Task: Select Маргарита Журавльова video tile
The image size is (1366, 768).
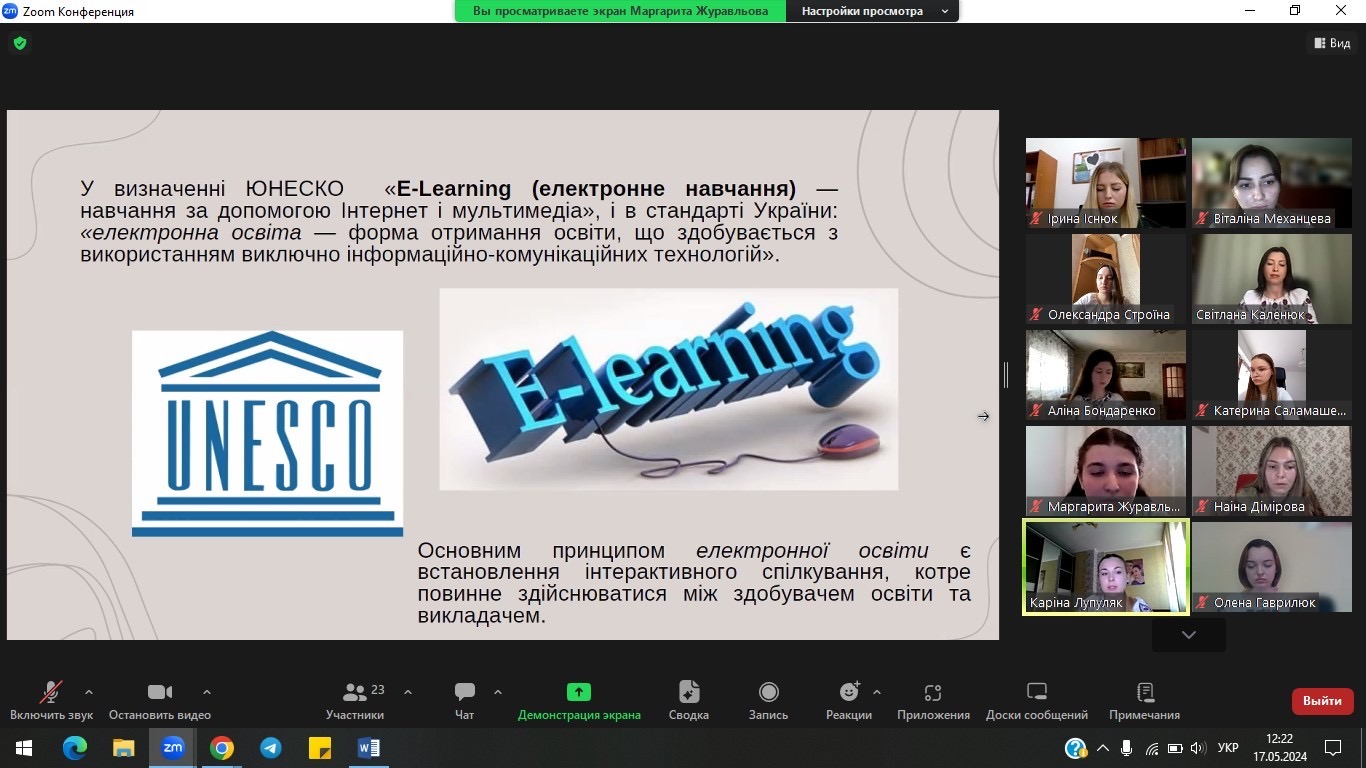Action: pos(1106,471)
